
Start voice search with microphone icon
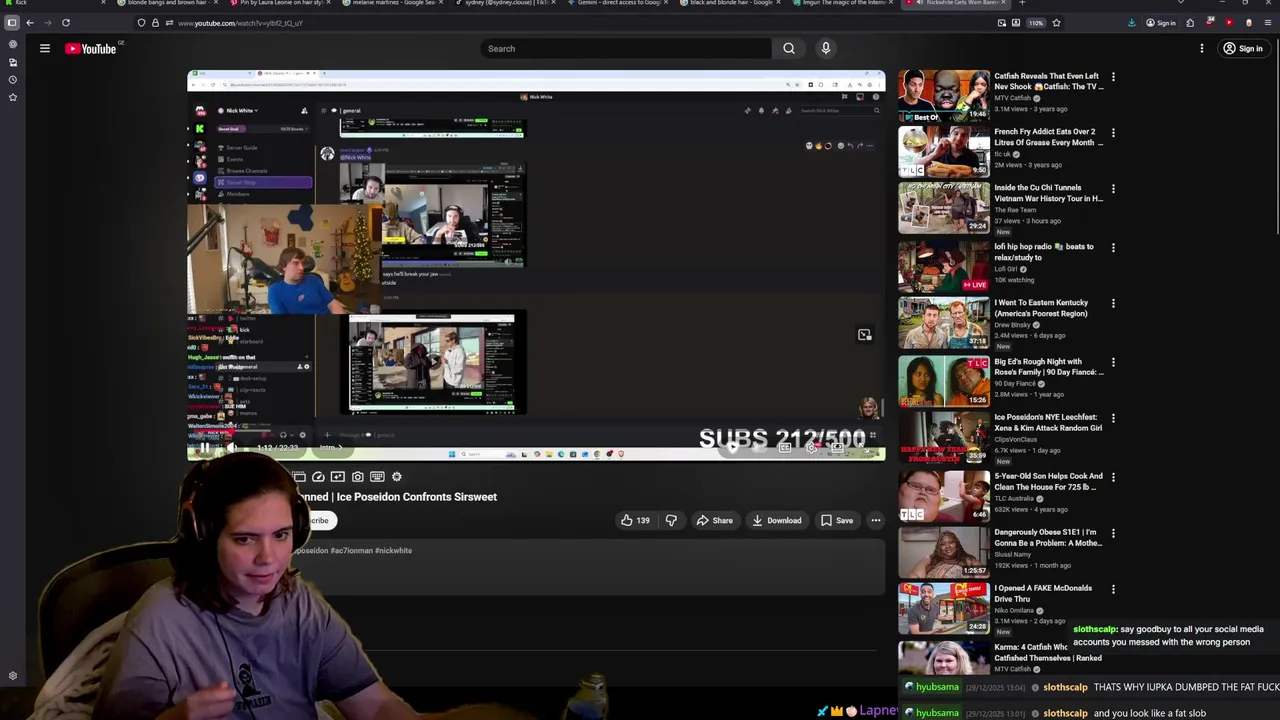(825, 48)
